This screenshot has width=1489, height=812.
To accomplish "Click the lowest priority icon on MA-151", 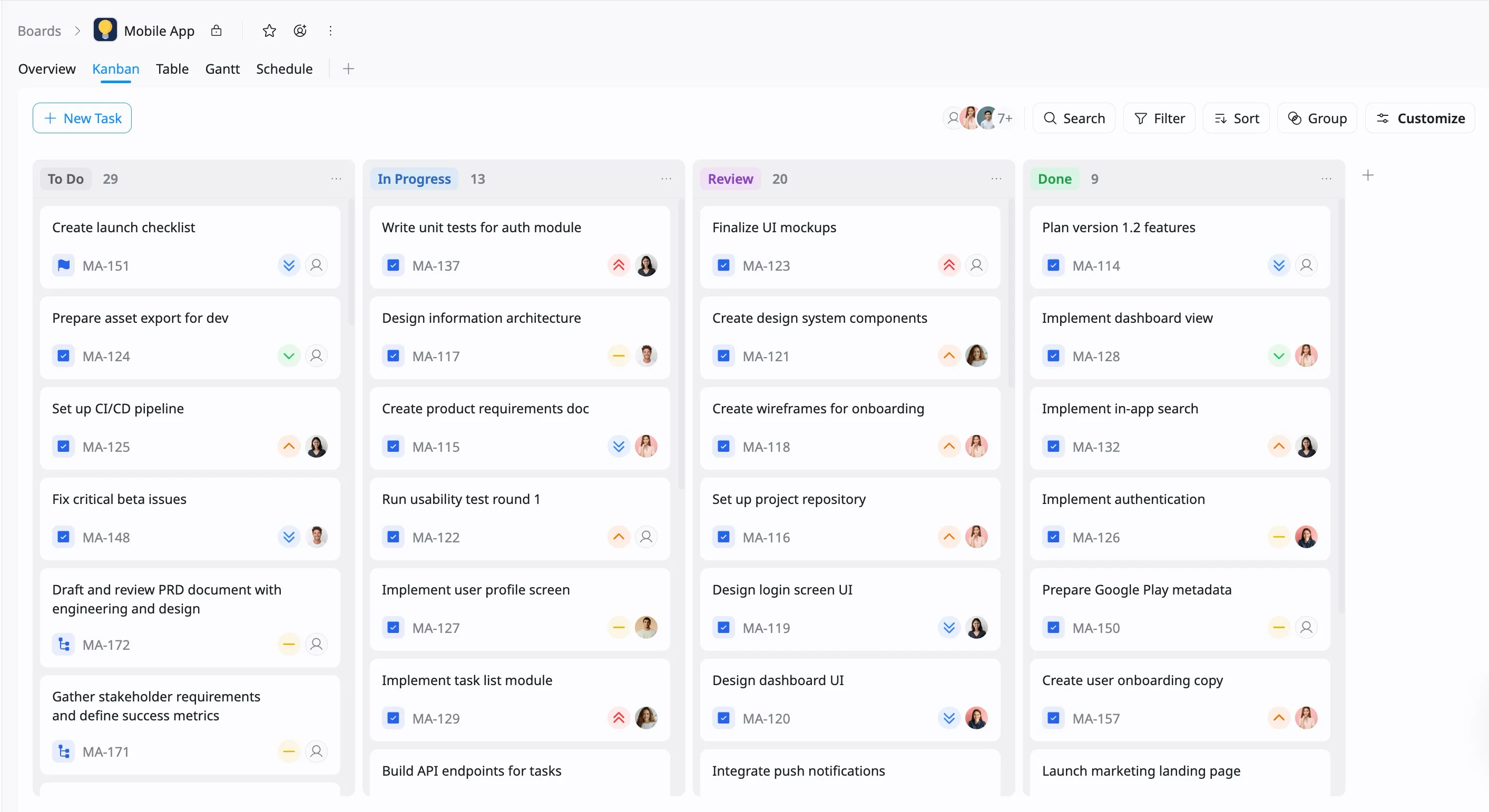I will click(289, 265).
